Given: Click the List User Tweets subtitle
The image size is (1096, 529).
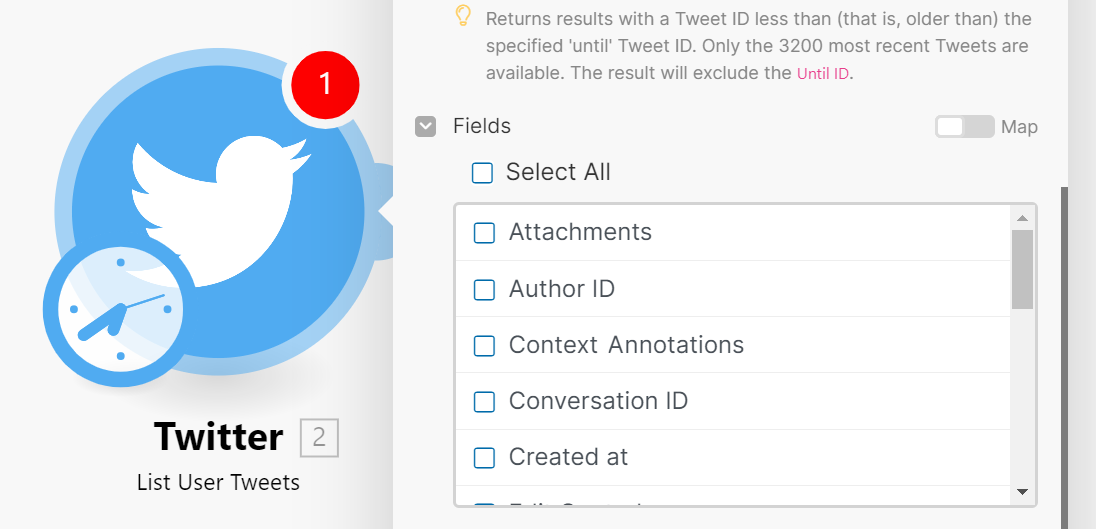Looking at the screenshot, I should [x=218, y=483].
